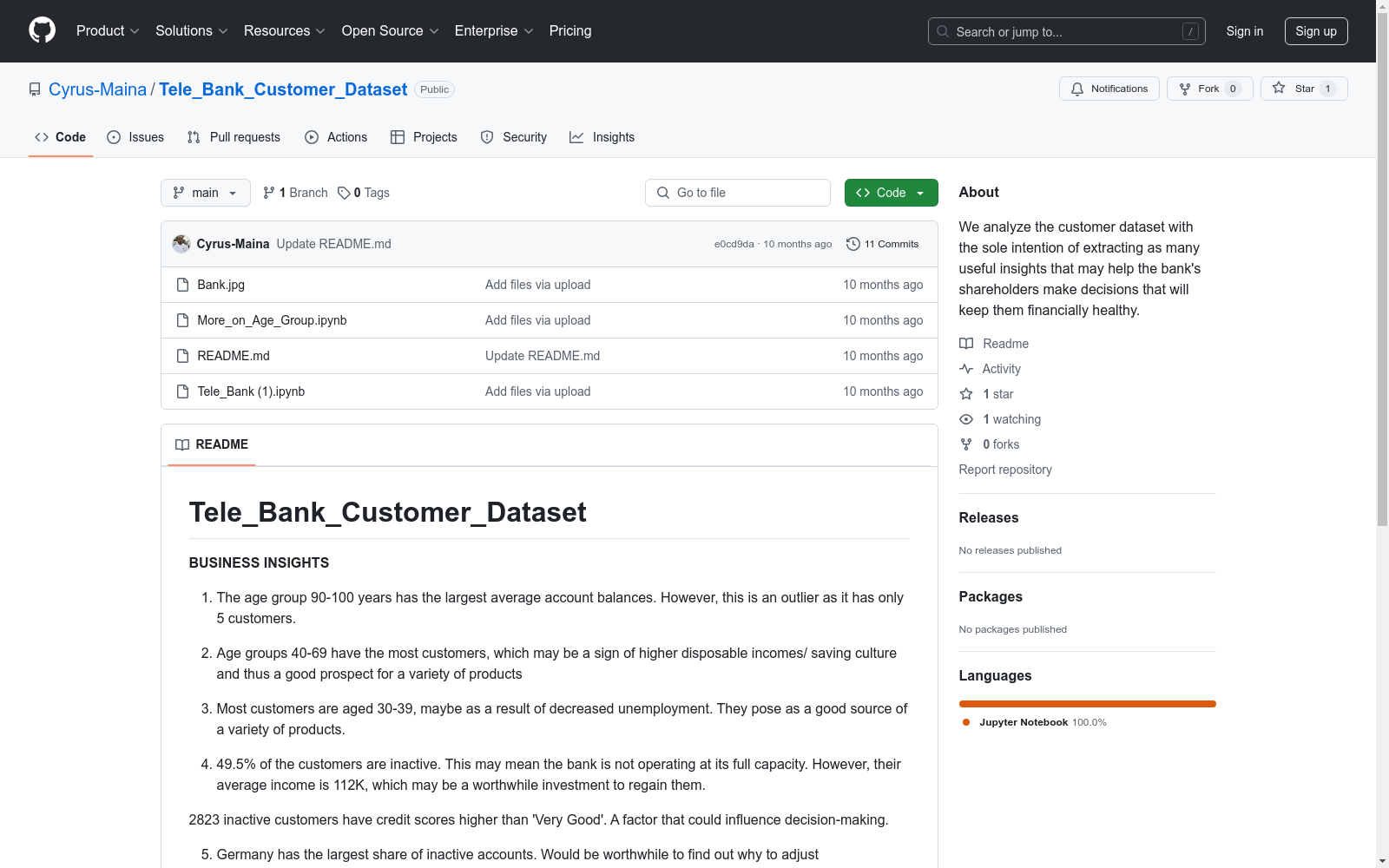1389x868 pixels.
Task: Open the Pricing page
Action: coord(570,31)
